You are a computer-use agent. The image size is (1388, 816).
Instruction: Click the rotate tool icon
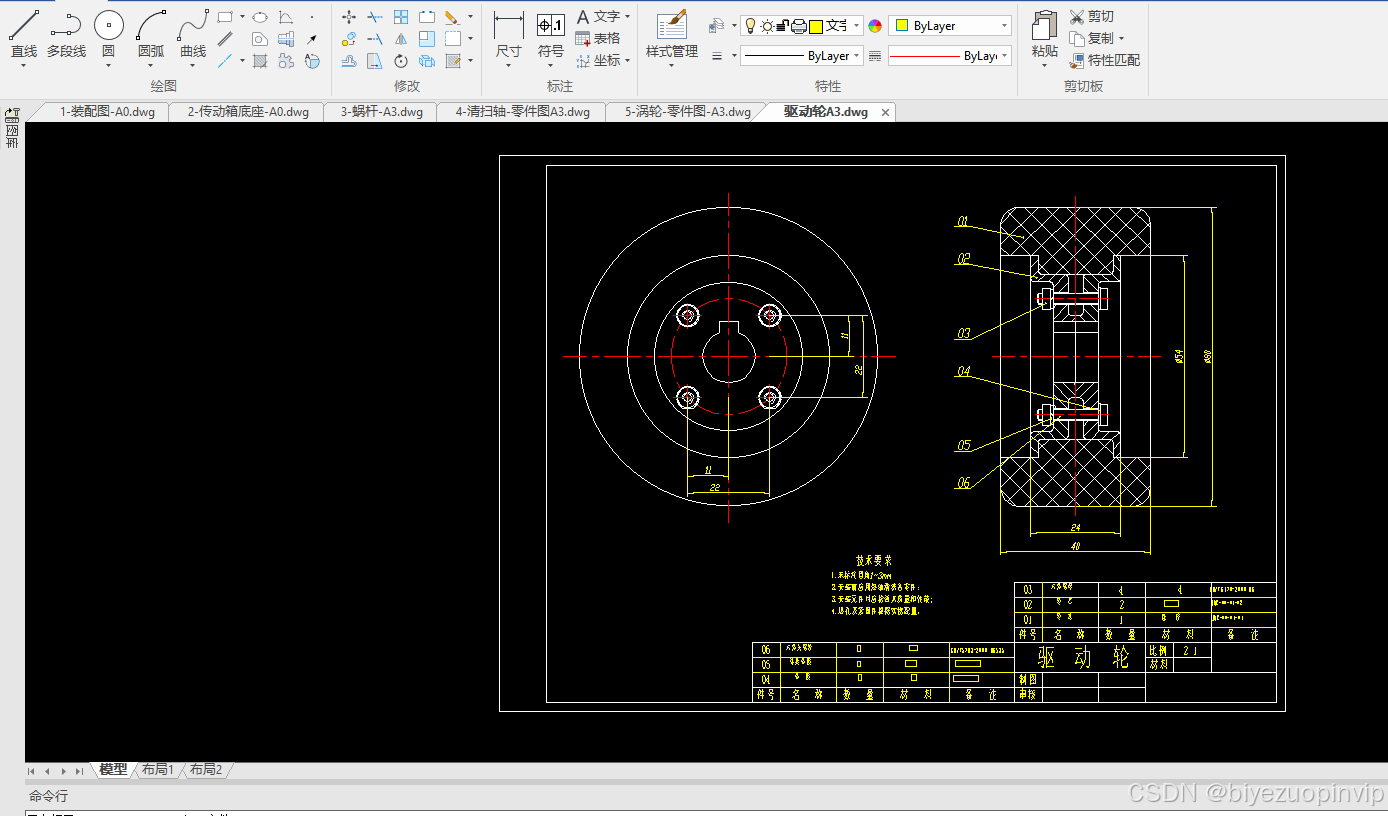click(x=401, y=61)
